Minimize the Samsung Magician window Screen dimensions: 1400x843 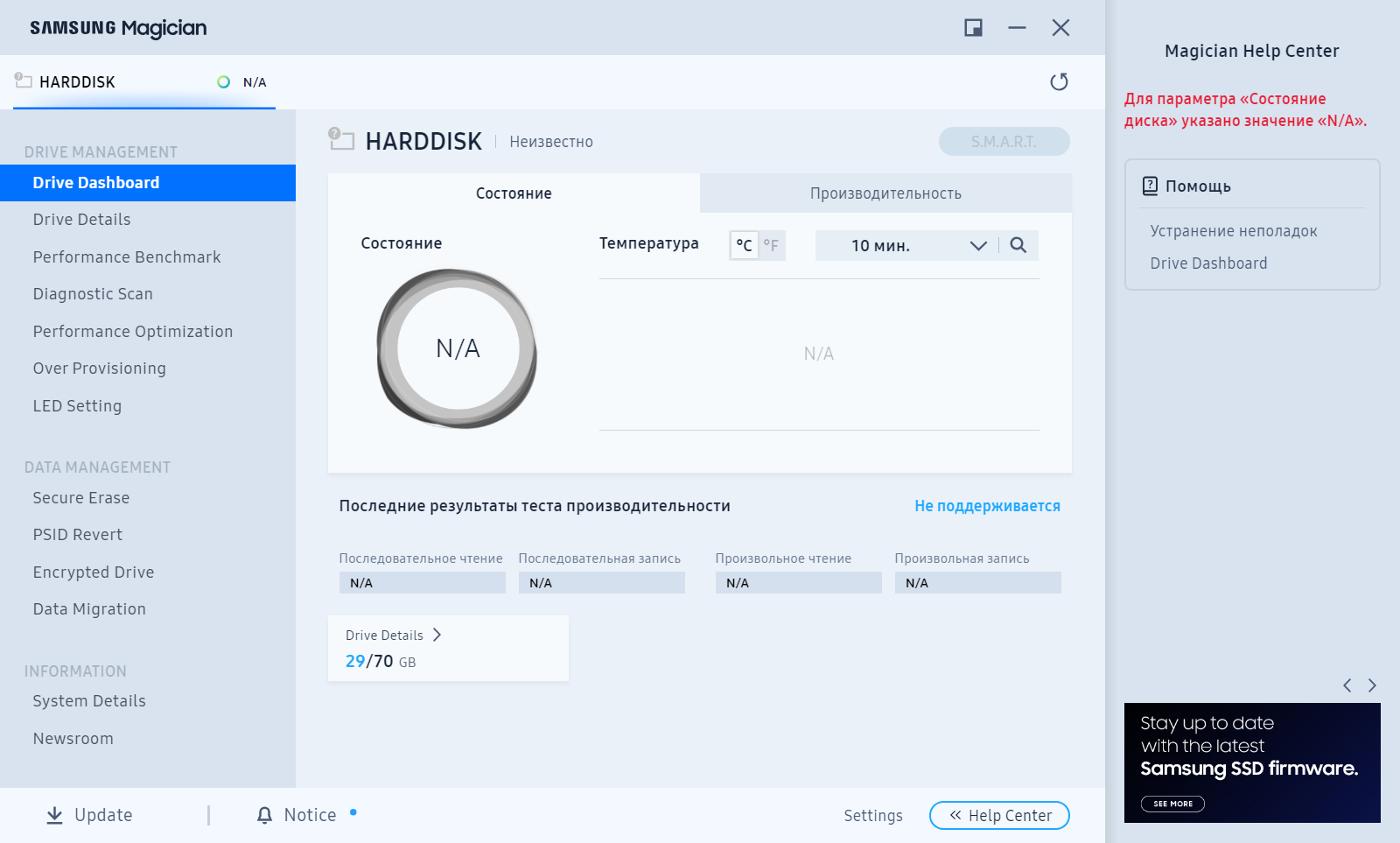click(x=1017, y=28)
